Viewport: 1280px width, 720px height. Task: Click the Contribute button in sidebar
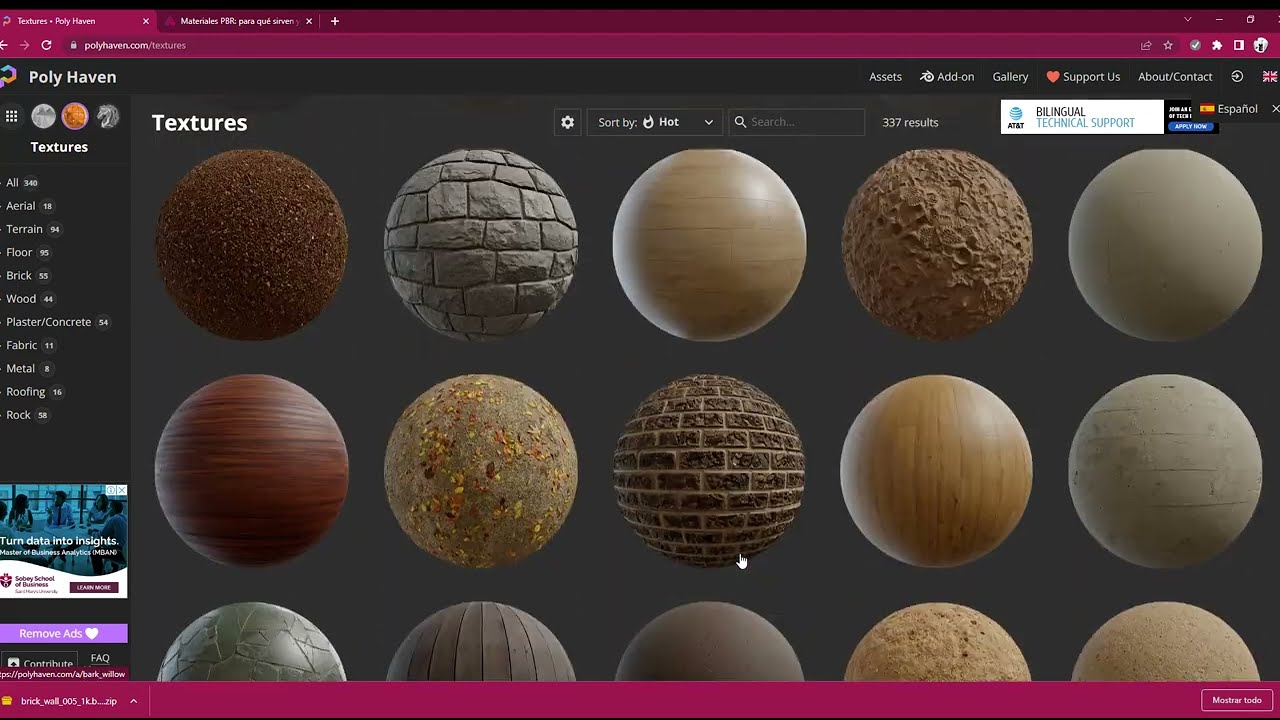tap(40, 663)
